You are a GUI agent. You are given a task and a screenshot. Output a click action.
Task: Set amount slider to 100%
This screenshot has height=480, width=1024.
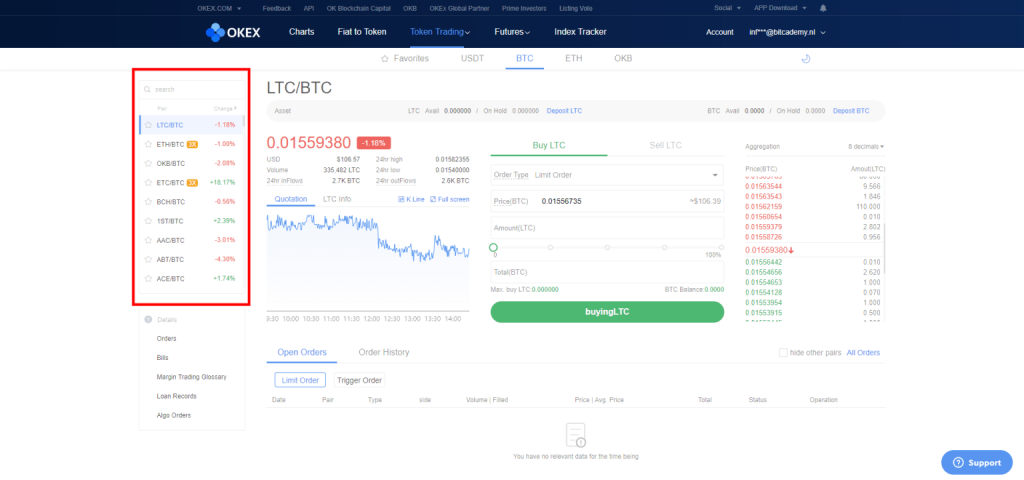[721, 248]
